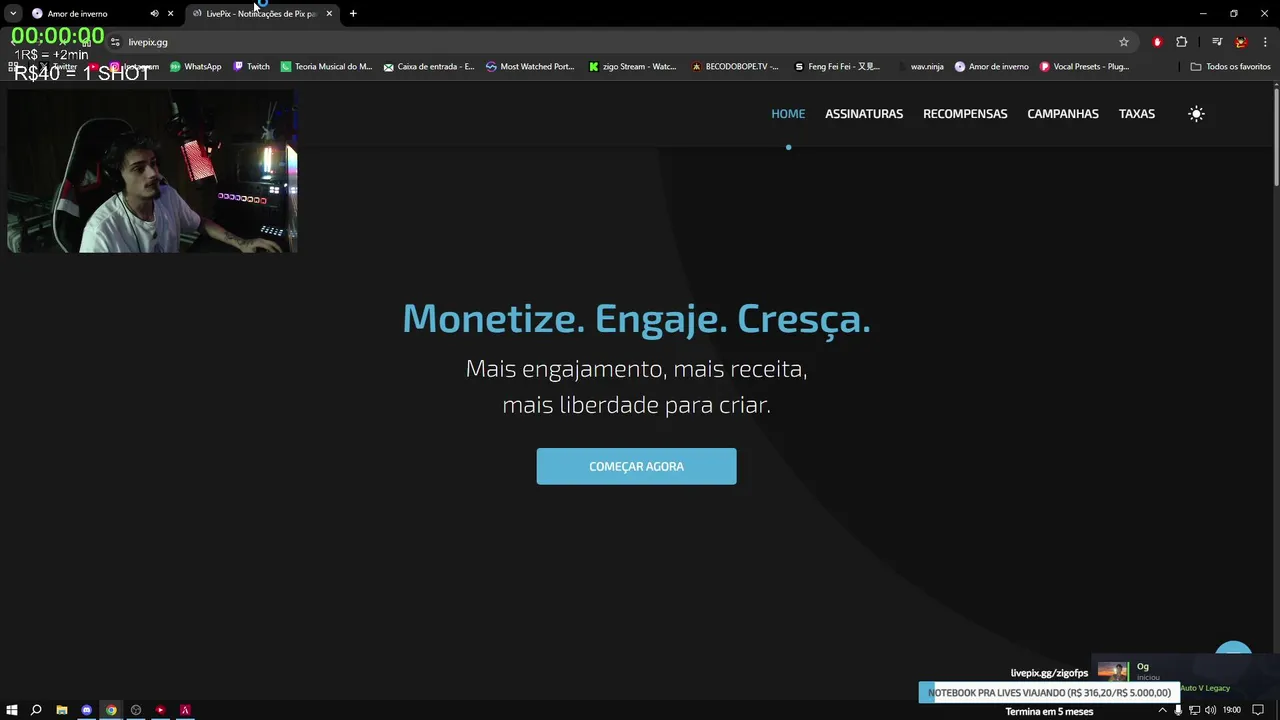Select the LivePix browser tab

[x=262, y=13]
